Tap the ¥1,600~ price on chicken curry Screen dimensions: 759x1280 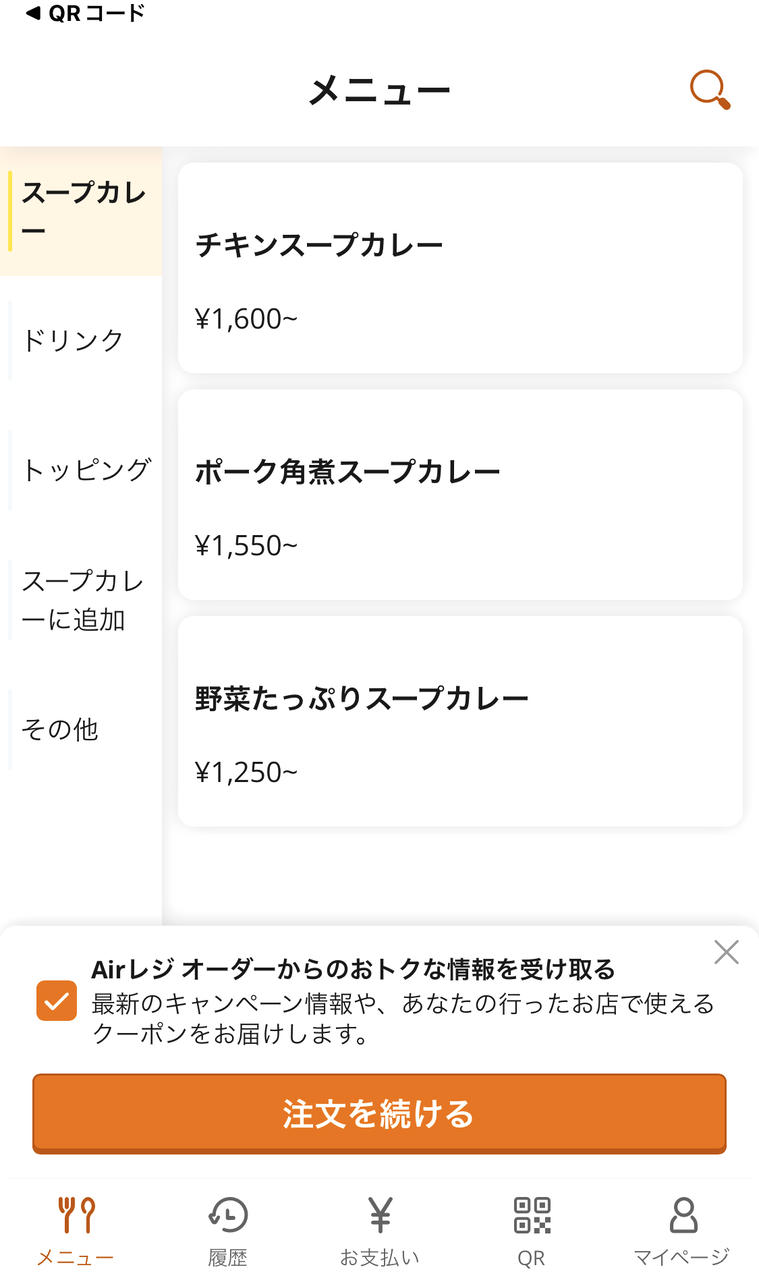coord(246,319)
